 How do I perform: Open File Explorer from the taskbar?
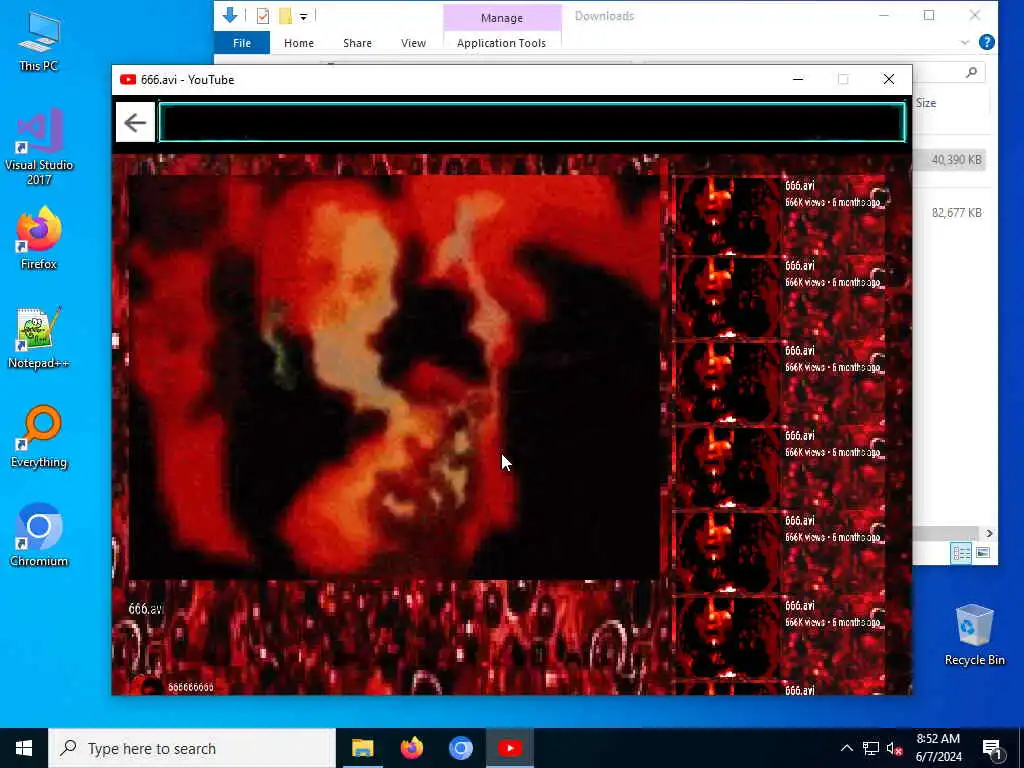pyautogui.click(x=362, y=748)
